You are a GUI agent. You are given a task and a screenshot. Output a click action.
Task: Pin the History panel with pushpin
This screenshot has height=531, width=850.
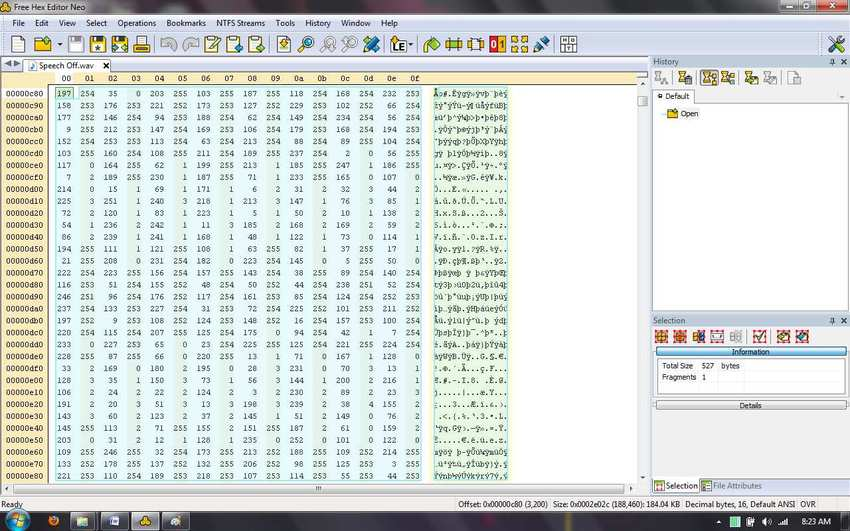coord(831,62)
